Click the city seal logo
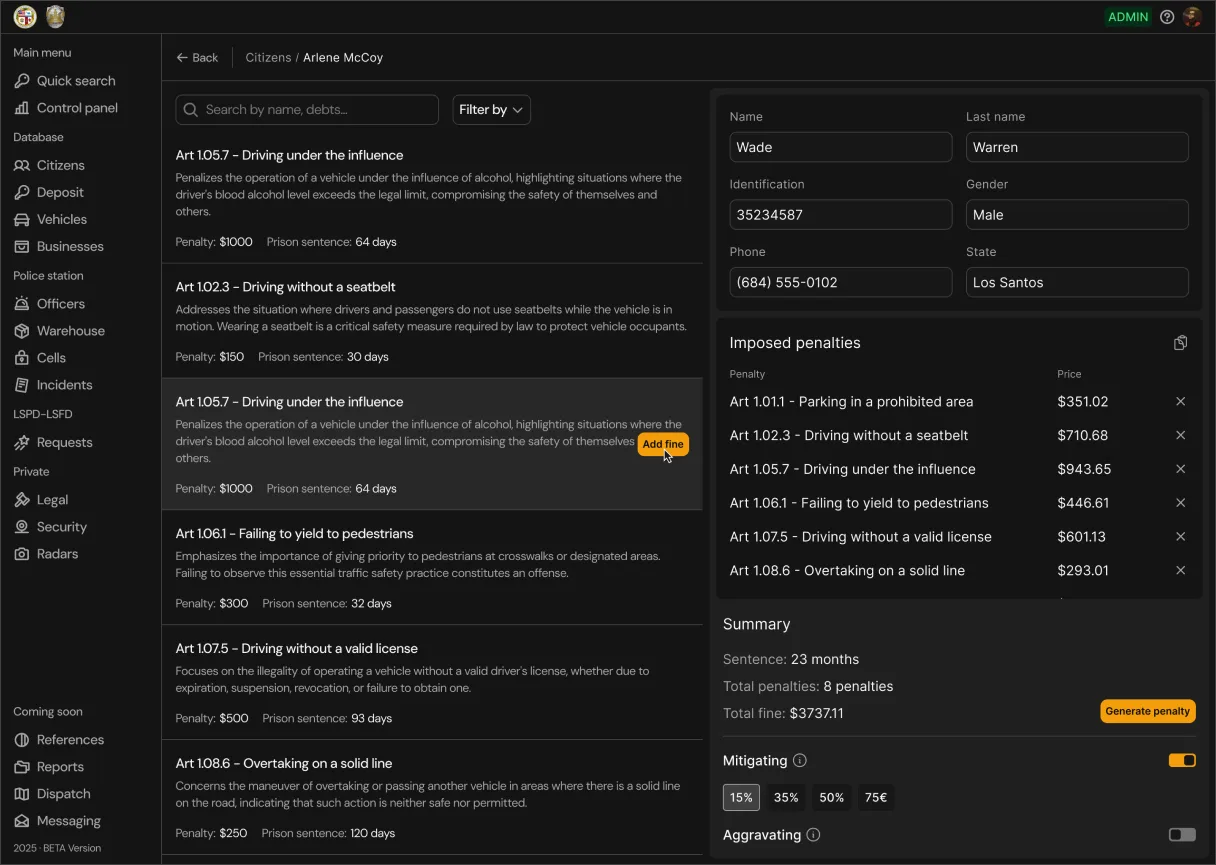The height and width of the screenshot is (865, 1216). tap(25, 17)
